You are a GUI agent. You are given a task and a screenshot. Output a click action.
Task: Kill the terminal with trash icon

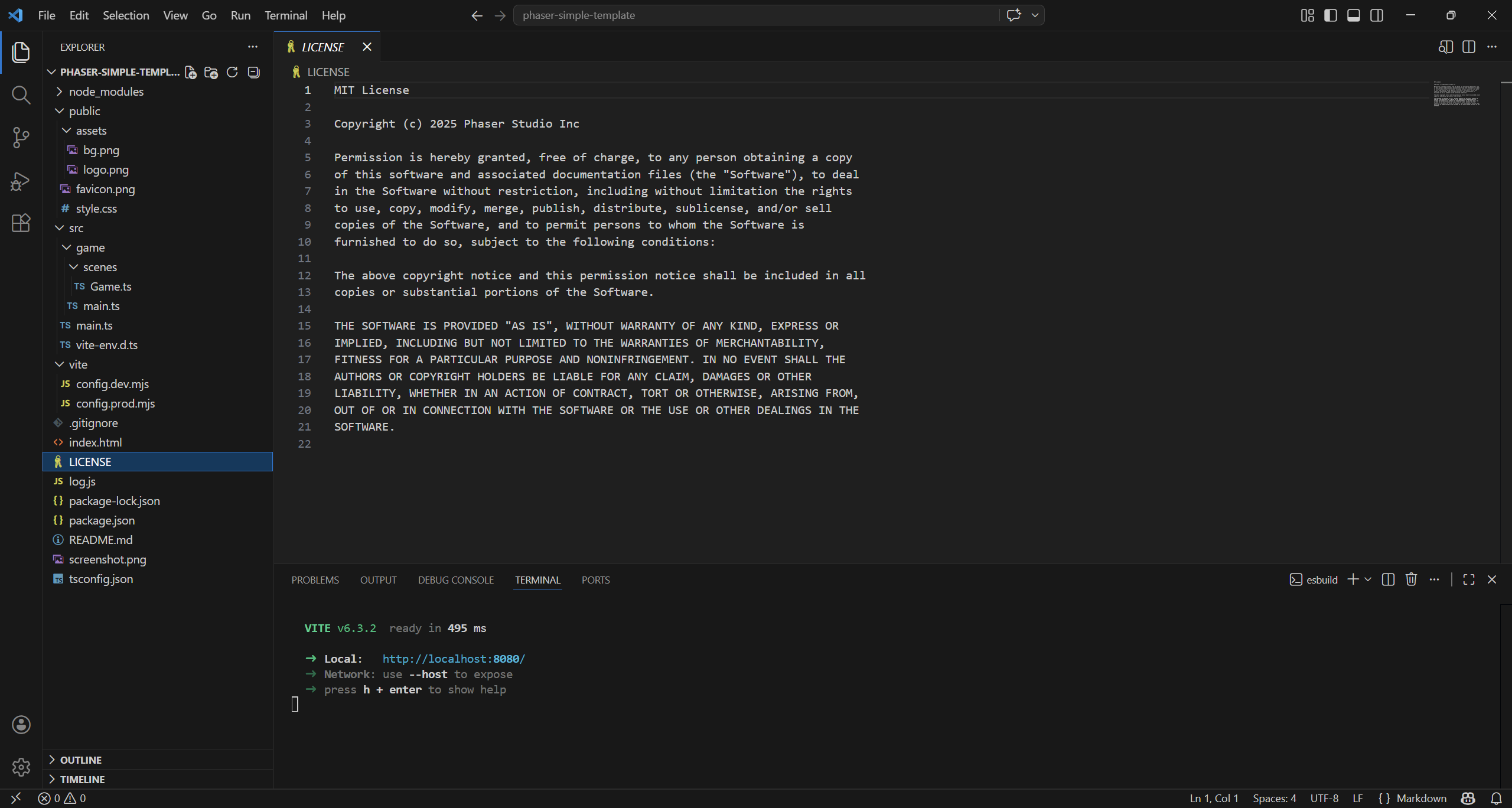pos(1411,579)
